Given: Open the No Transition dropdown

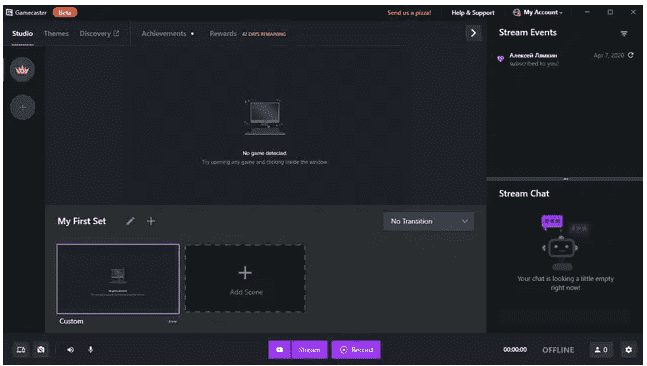Looking at the screenshot, I should click(428, 221).
